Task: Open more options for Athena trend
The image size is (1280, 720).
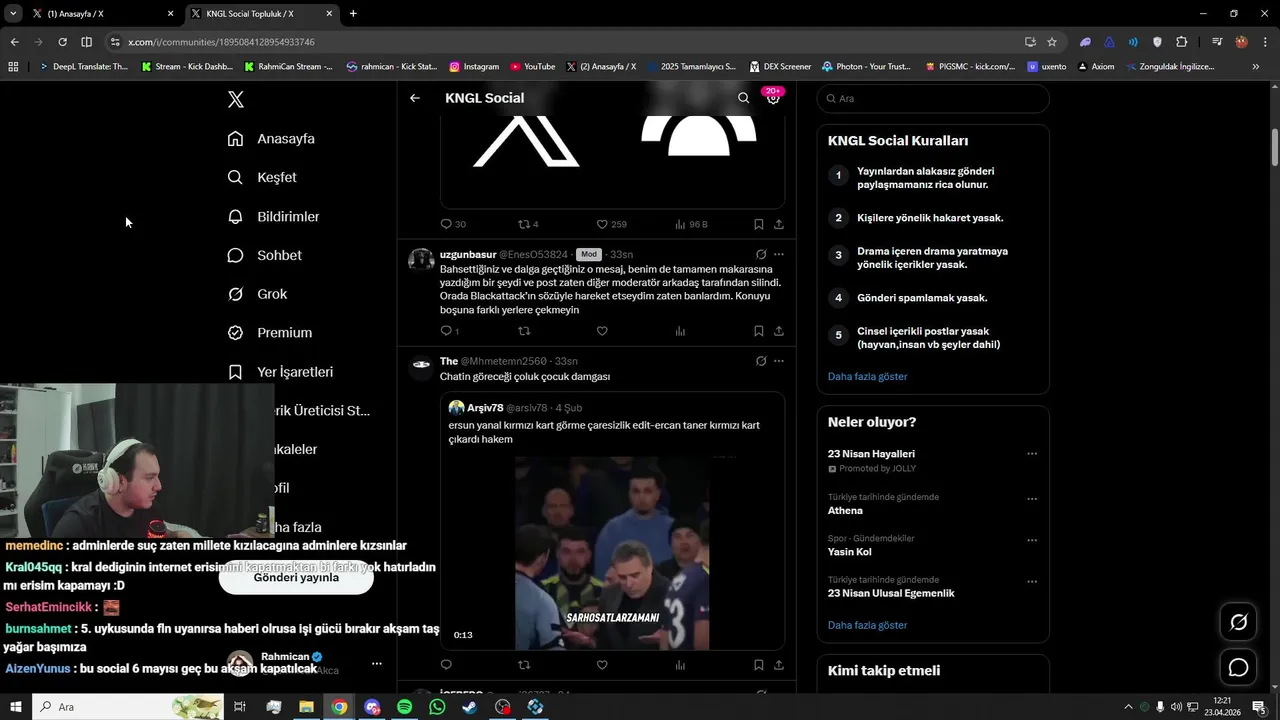Action: point(1032,499)
